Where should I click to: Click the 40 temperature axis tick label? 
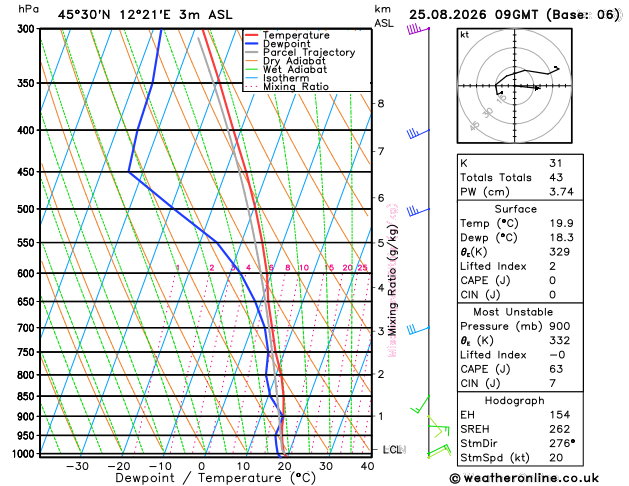click(x=367, y=466)
